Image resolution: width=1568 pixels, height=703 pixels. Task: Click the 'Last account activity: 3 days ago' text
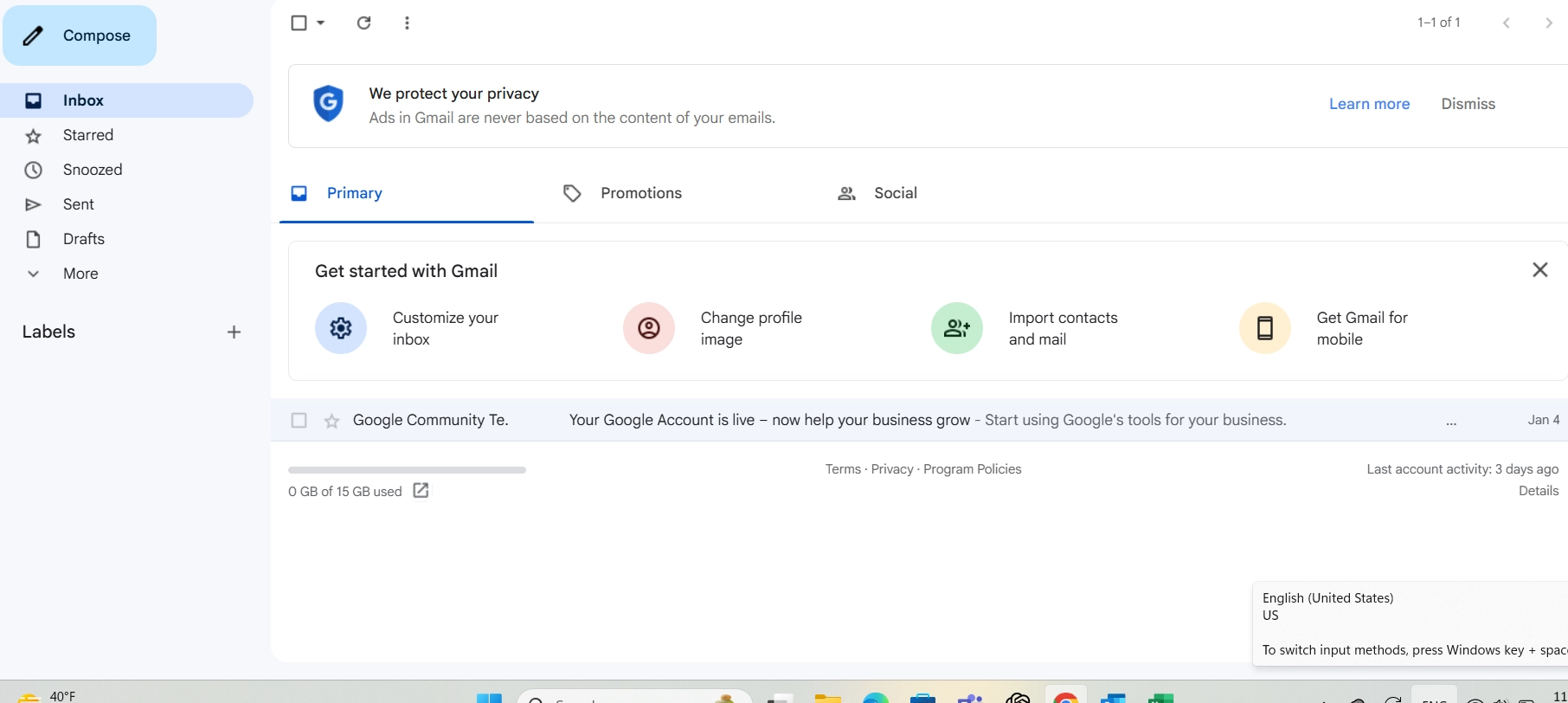point(1462,469)
